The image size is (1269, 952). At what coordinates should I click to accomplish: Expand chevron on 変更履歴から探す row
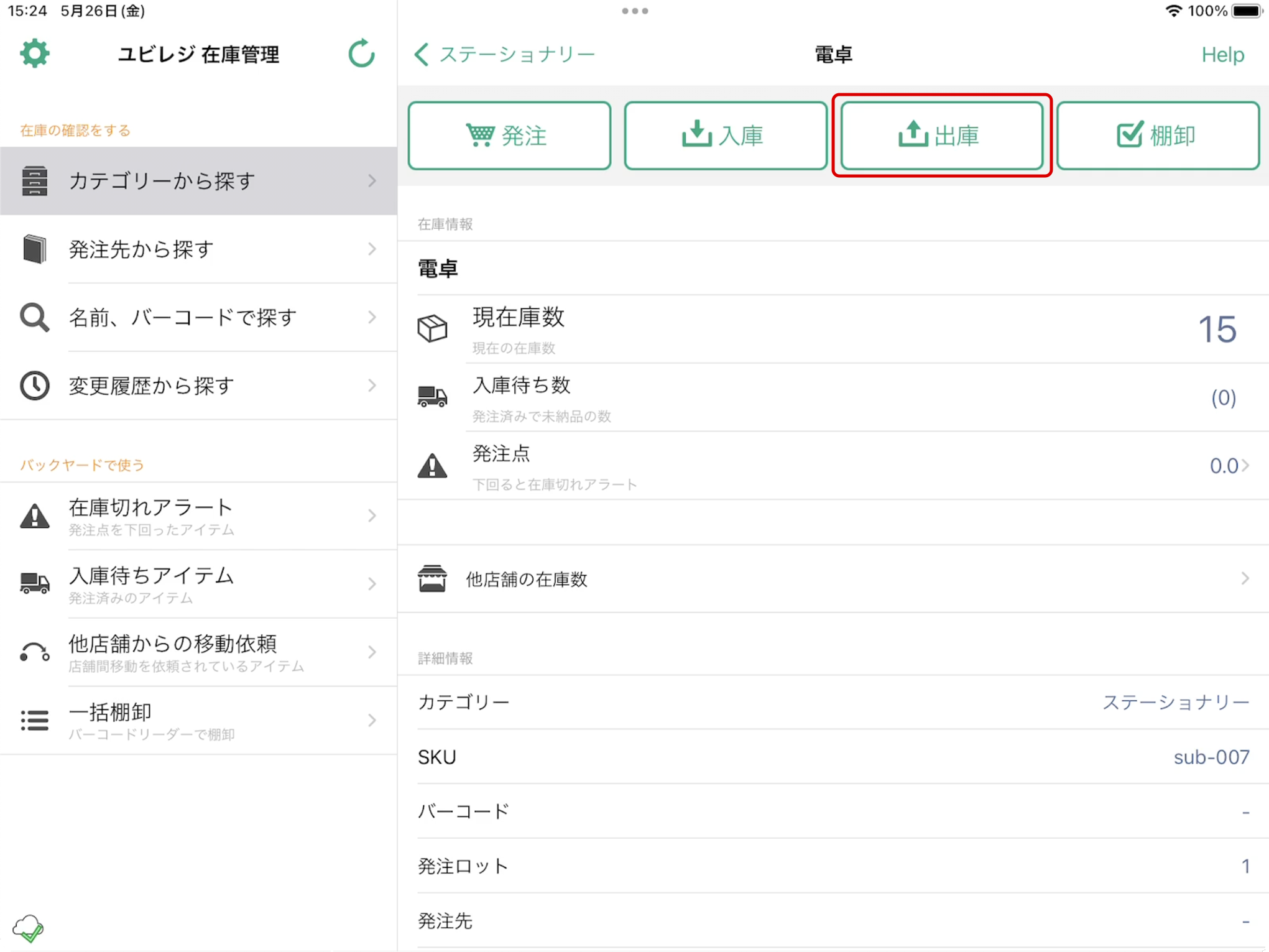click(372, 386)
